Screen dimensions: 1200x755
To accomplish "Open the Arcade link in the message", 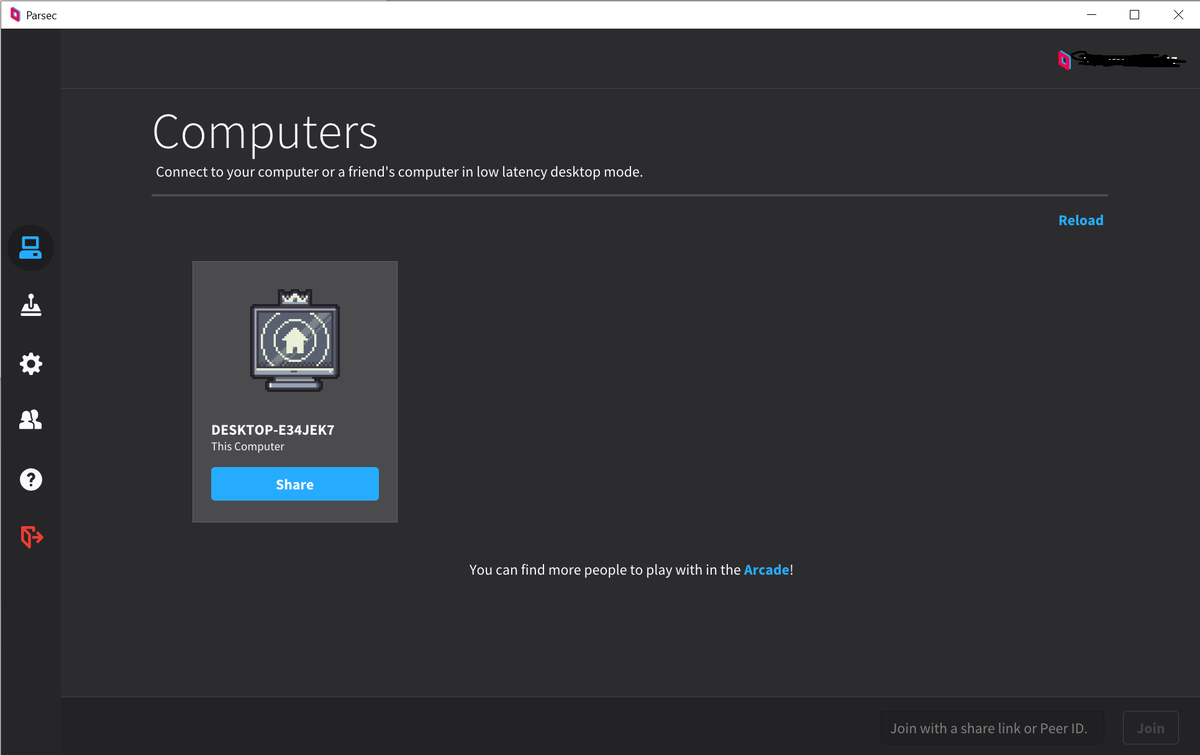I will 766,569.
